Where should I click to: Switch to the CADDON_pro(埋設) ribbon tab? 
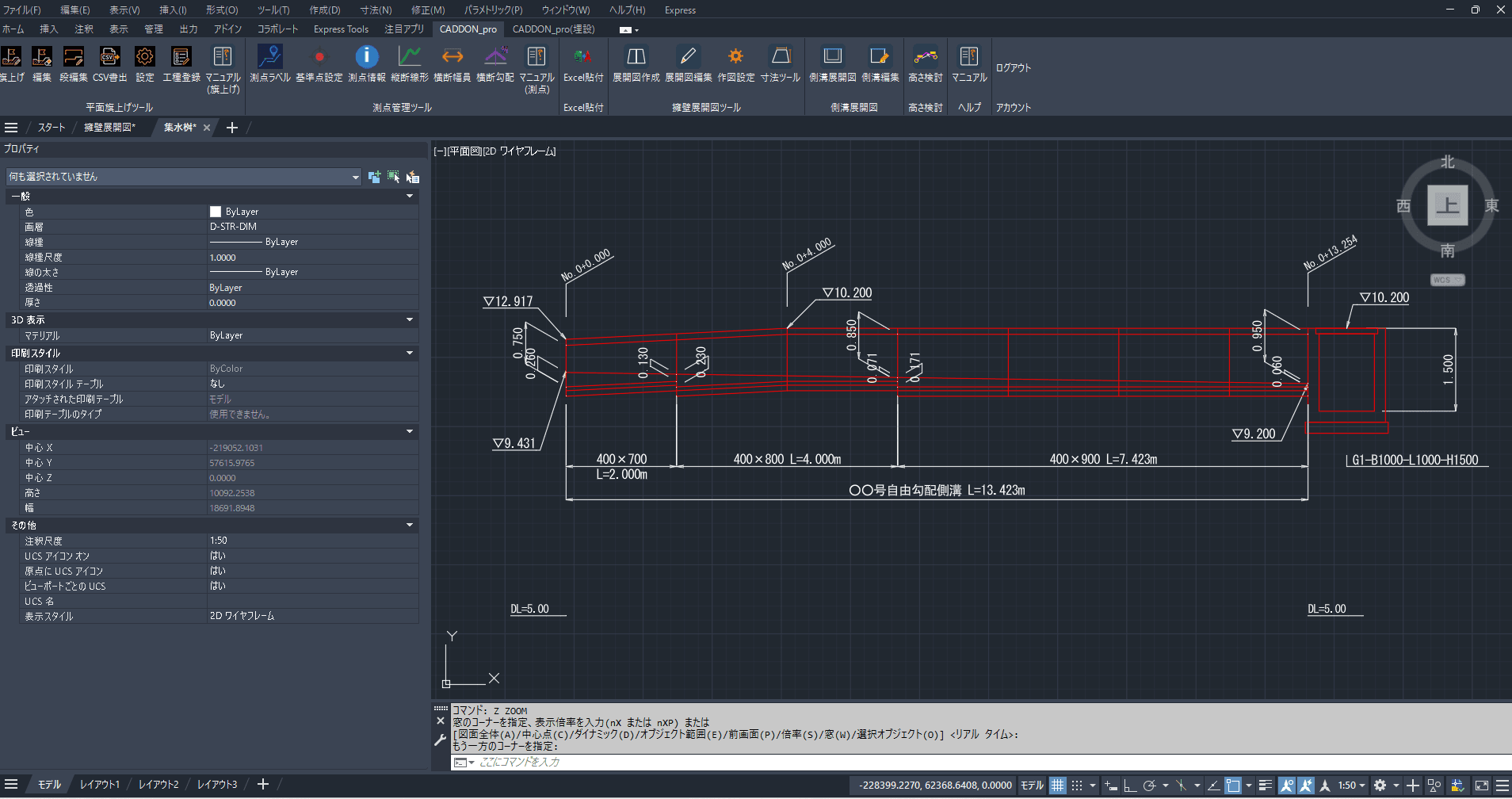click(553, 29)
